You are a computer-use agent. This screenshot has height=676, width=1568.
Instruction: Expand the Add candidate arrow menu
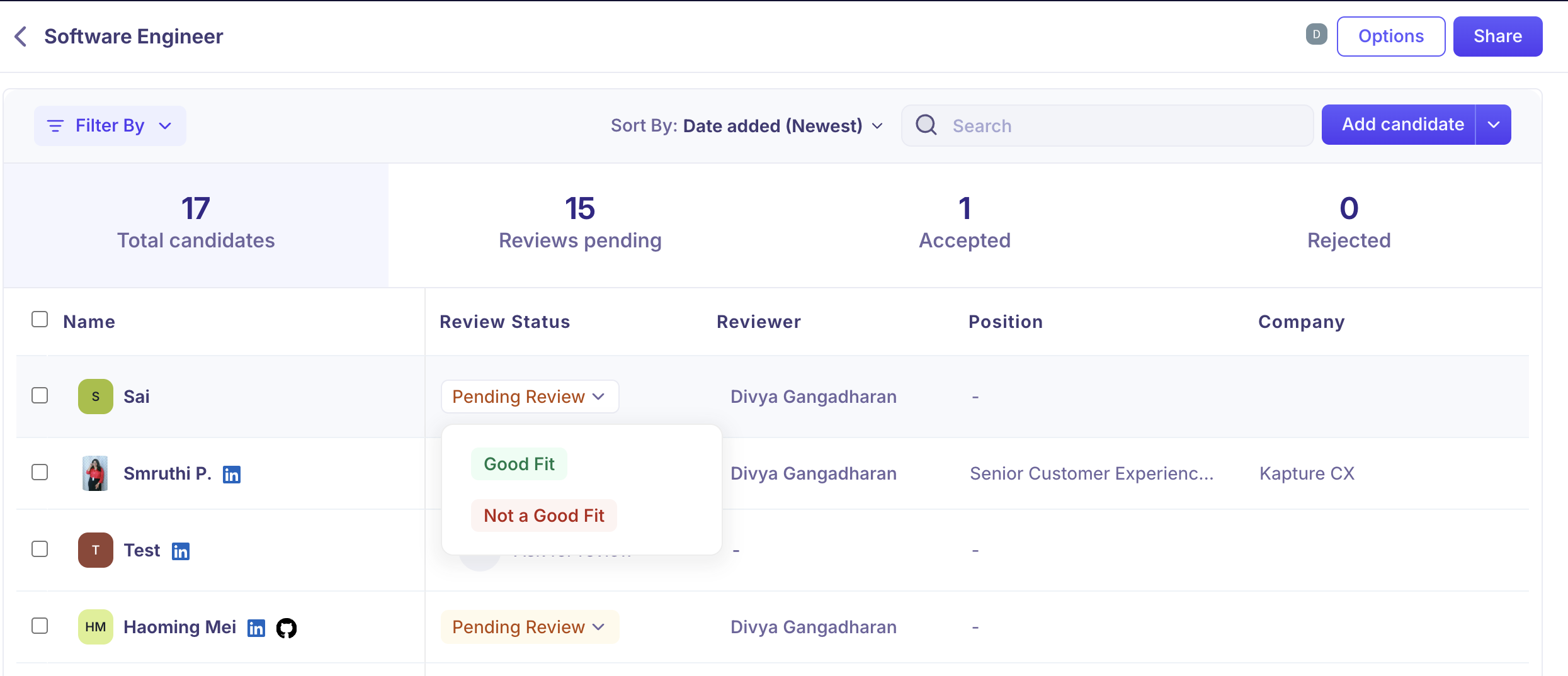pyautogui.click(x=1494, y=125)
